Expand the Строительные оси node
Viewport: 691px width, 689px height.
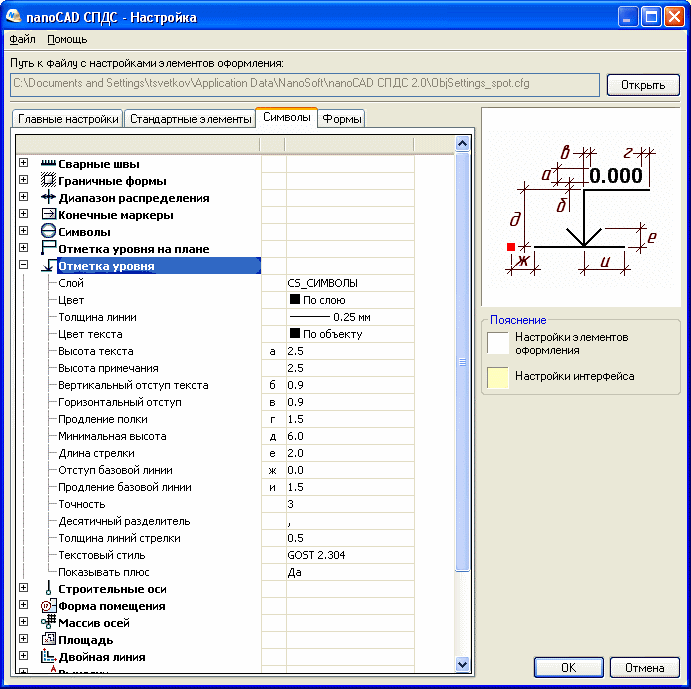click(x=23, y=588)
